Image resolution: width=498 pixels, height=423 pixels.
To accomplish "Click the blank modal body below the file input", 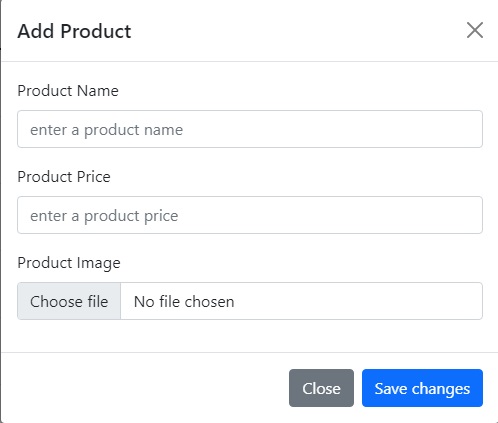I will pos(250,336).
